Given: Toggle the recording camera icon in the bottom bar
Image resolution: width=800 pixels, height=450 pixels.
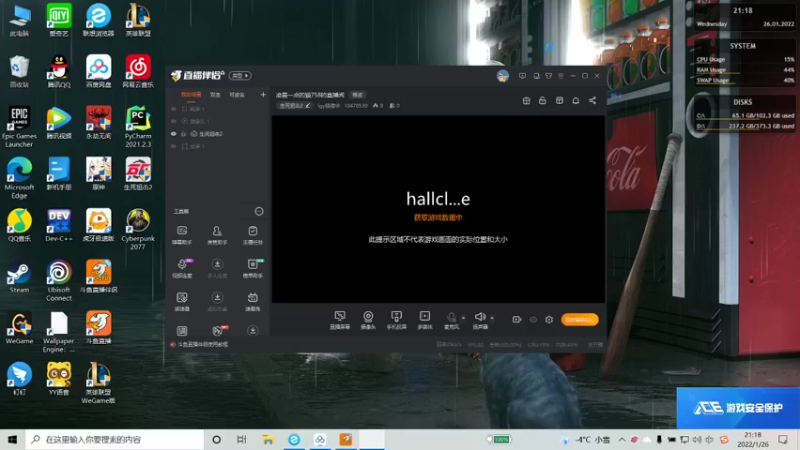Looking at the screenshot, I should pos(516,319).
